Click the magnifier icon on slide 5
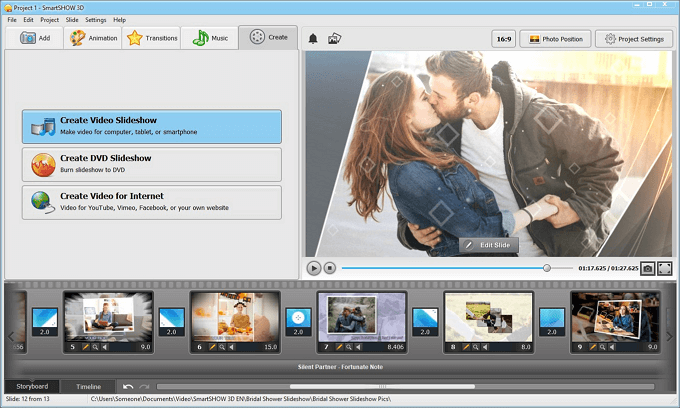 [x=95, y=347]
